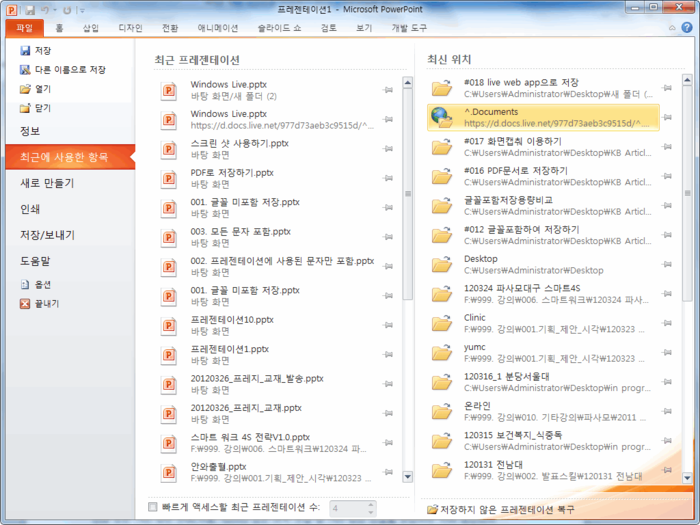Expand quick access toolbar customize dropdown
Viewport: 700px width, 525px height.
point(82,10)
